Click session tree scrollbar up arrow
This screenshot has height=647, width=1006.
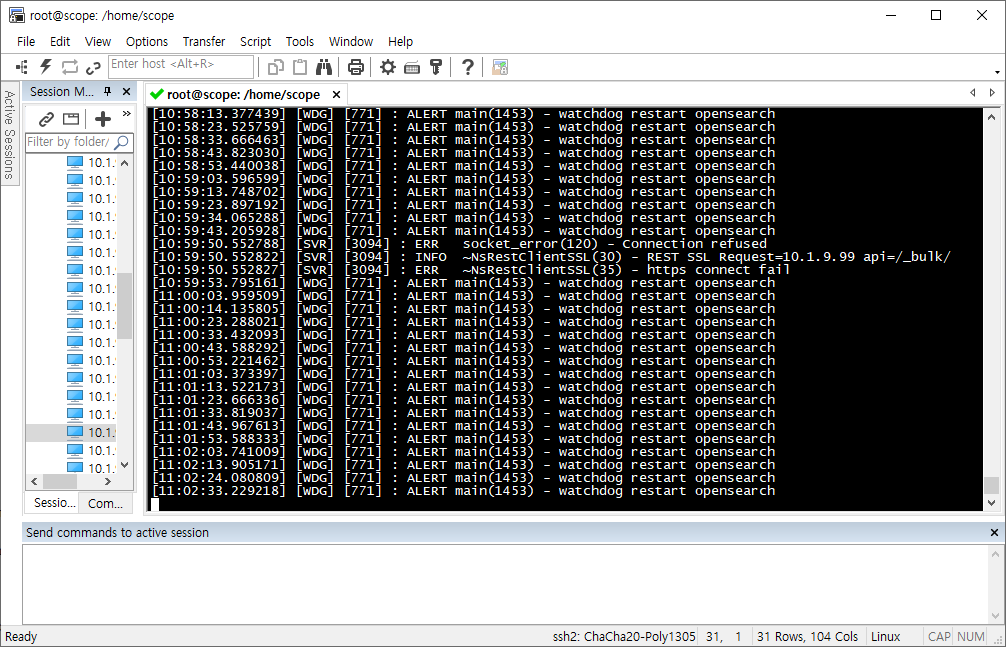pos(125,163)
